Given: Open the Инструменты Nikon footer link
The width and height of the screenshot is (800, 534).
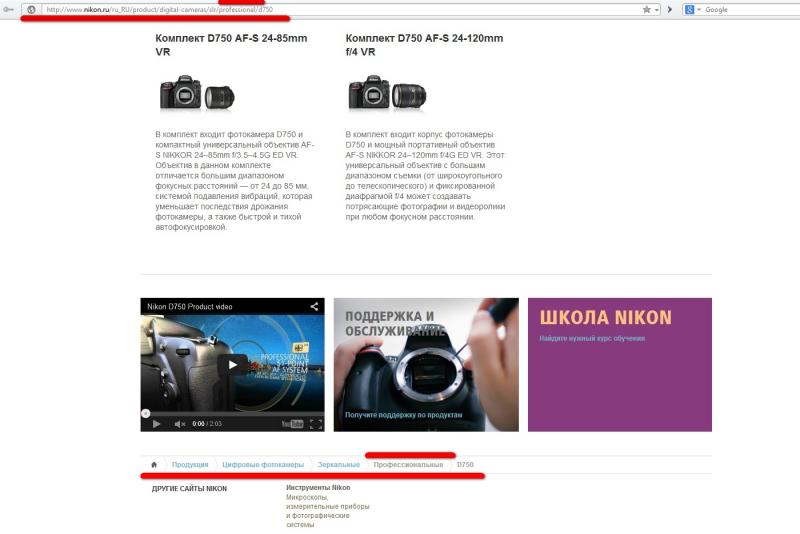Looking at the screenshot, I should click(x=318, y=488).
